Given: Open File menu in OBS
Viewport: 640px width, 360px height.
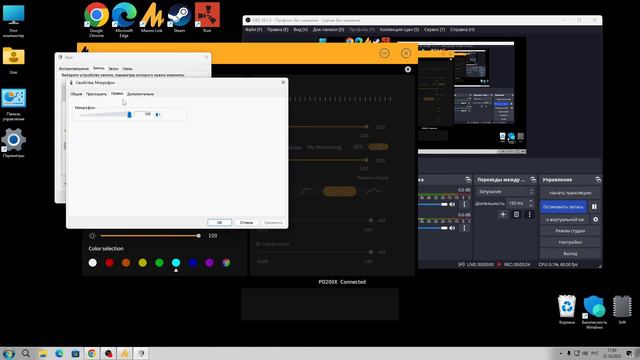Looking at the screenshot, I should (253, 30).
